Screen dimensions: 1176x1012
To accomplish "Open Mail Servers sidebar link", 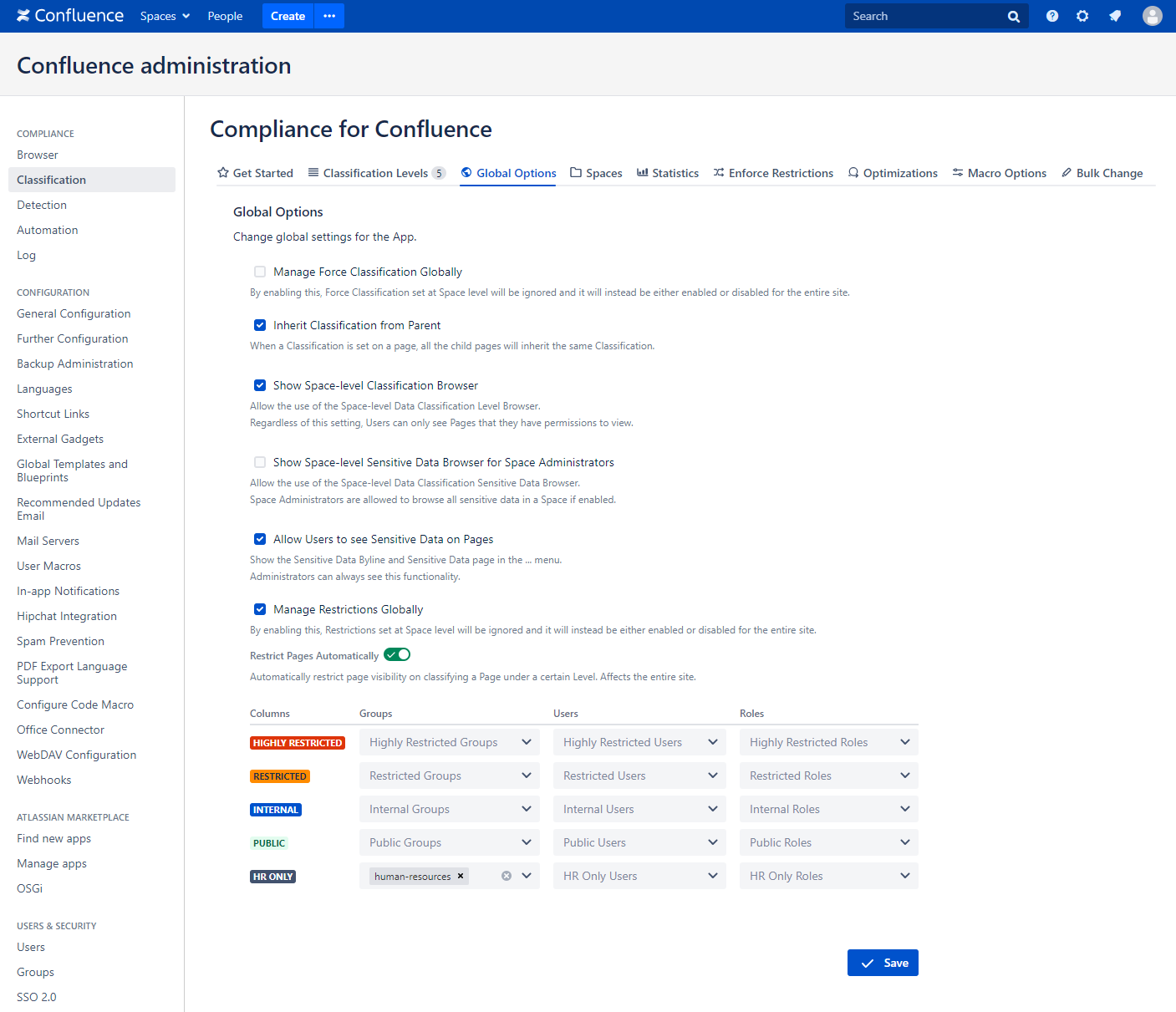I will click(x=48, y=541).
